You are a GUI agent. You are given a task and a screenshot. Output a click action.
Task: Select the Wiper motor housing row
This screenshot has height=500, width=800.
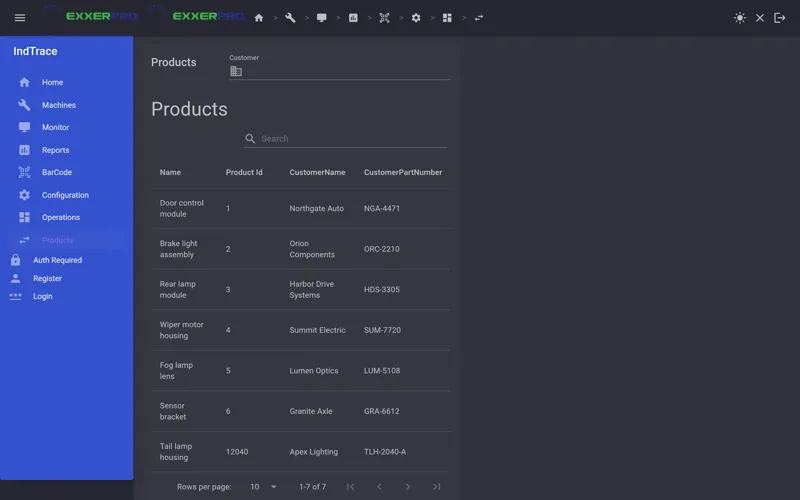tap(302, 330)
